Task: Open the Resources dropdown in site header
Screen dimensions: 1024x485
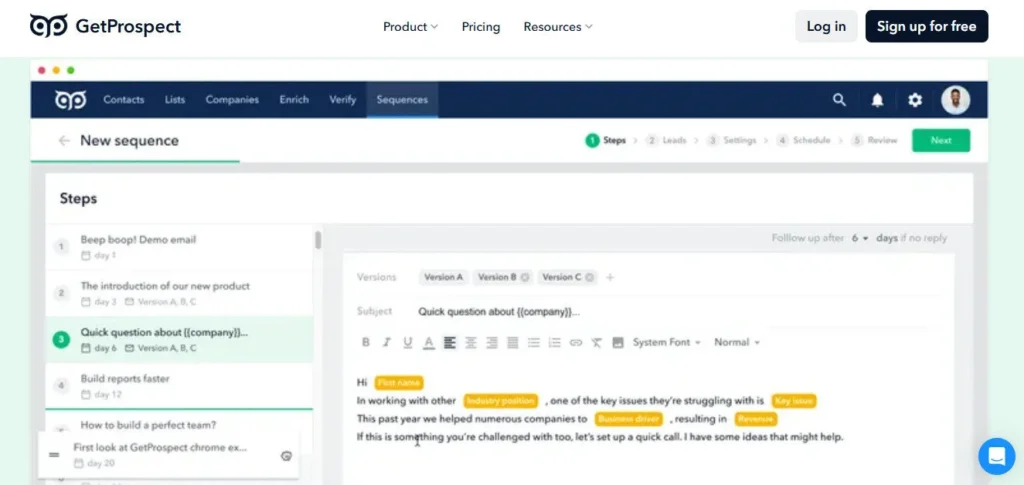Action: (x=558, y=27)
